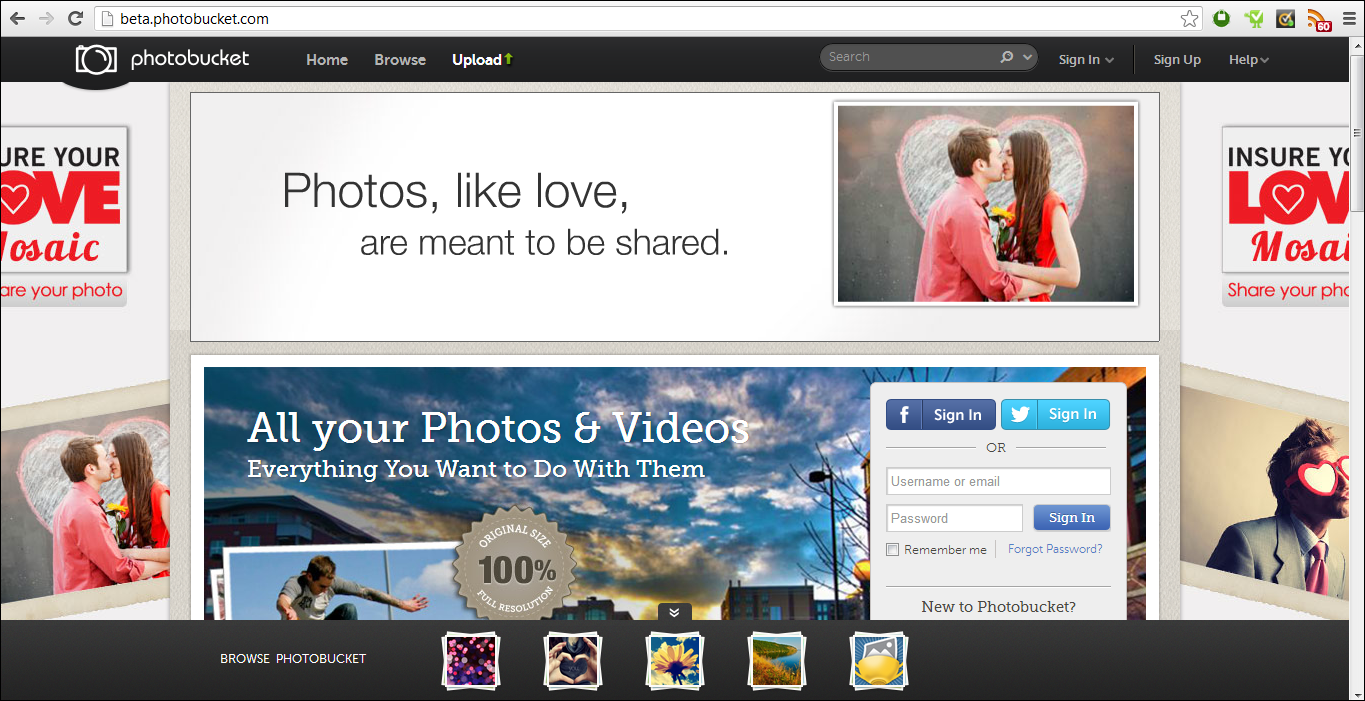Click the right Insure Your Love Mosaic ad
Screen dimensions: 1365x701
pos(1285,215)
